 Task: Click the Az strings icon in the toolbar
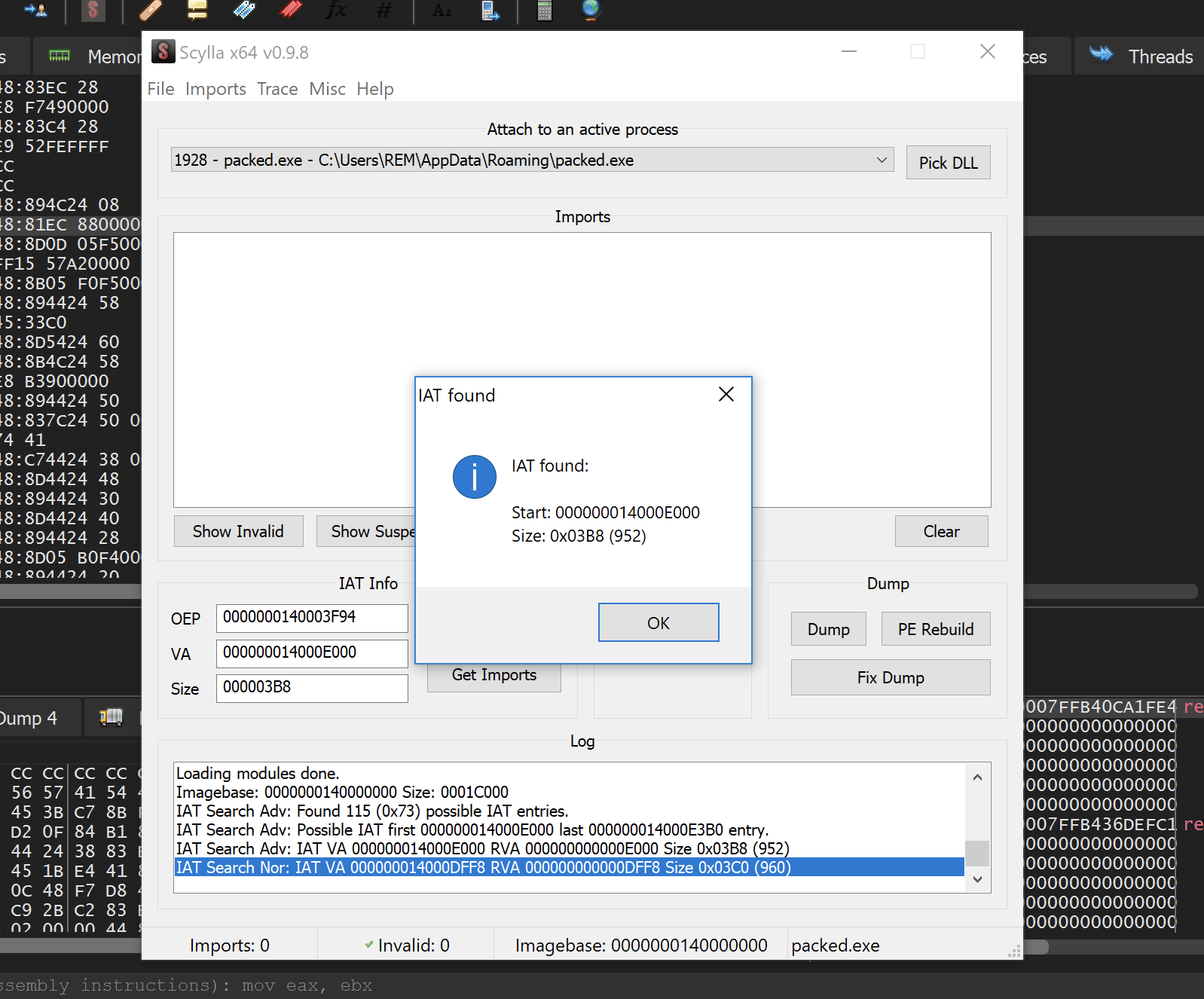442,10
